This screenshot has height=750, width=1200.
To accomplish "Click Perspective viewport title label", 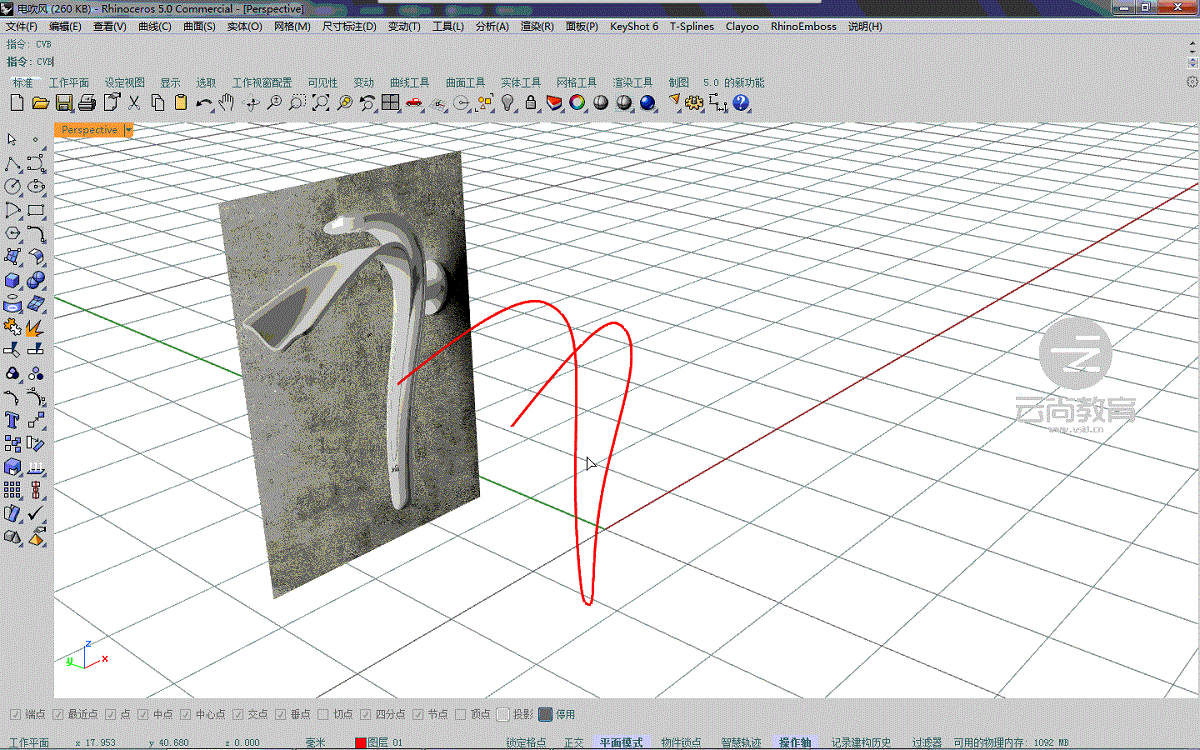I will point(89,130).
